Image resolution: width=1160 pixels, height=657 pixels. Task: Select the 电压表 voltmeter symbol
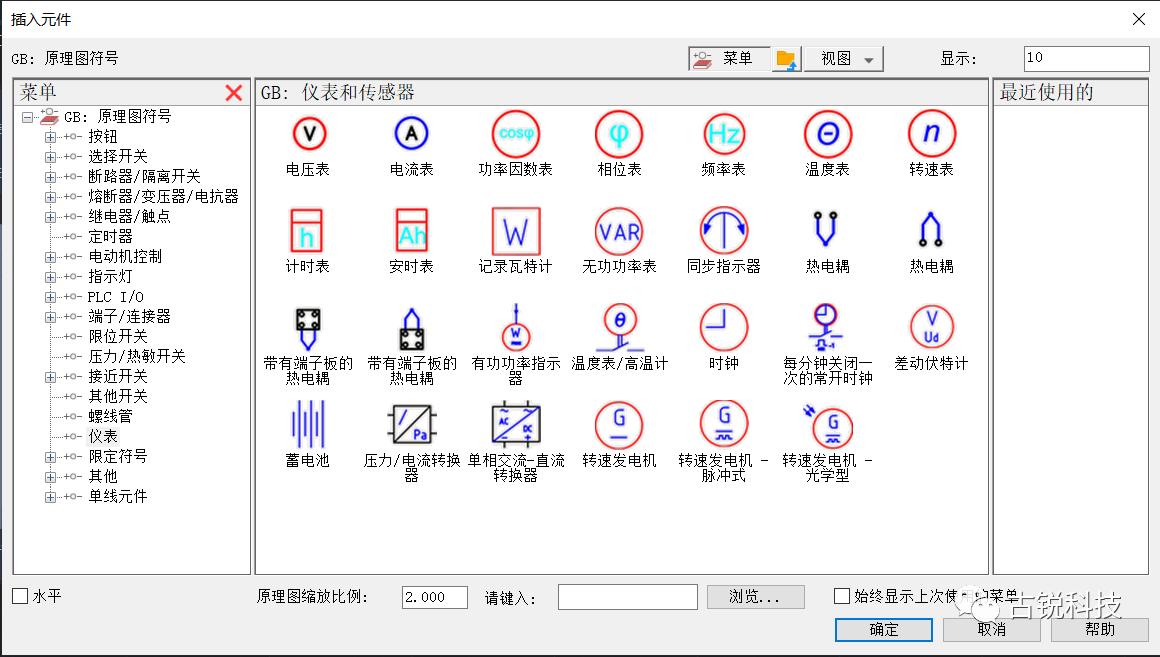coord(308,134)
